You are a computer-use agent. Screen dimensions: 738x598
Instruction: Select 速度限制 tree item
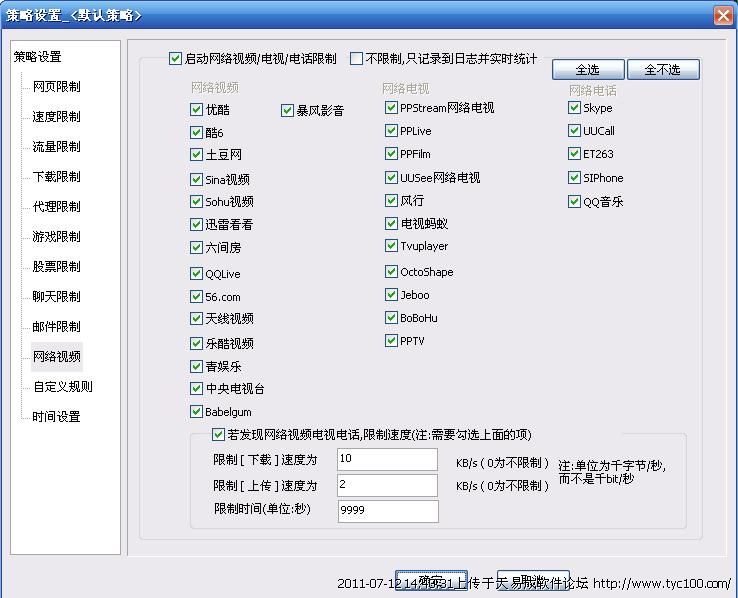(56, 117)
